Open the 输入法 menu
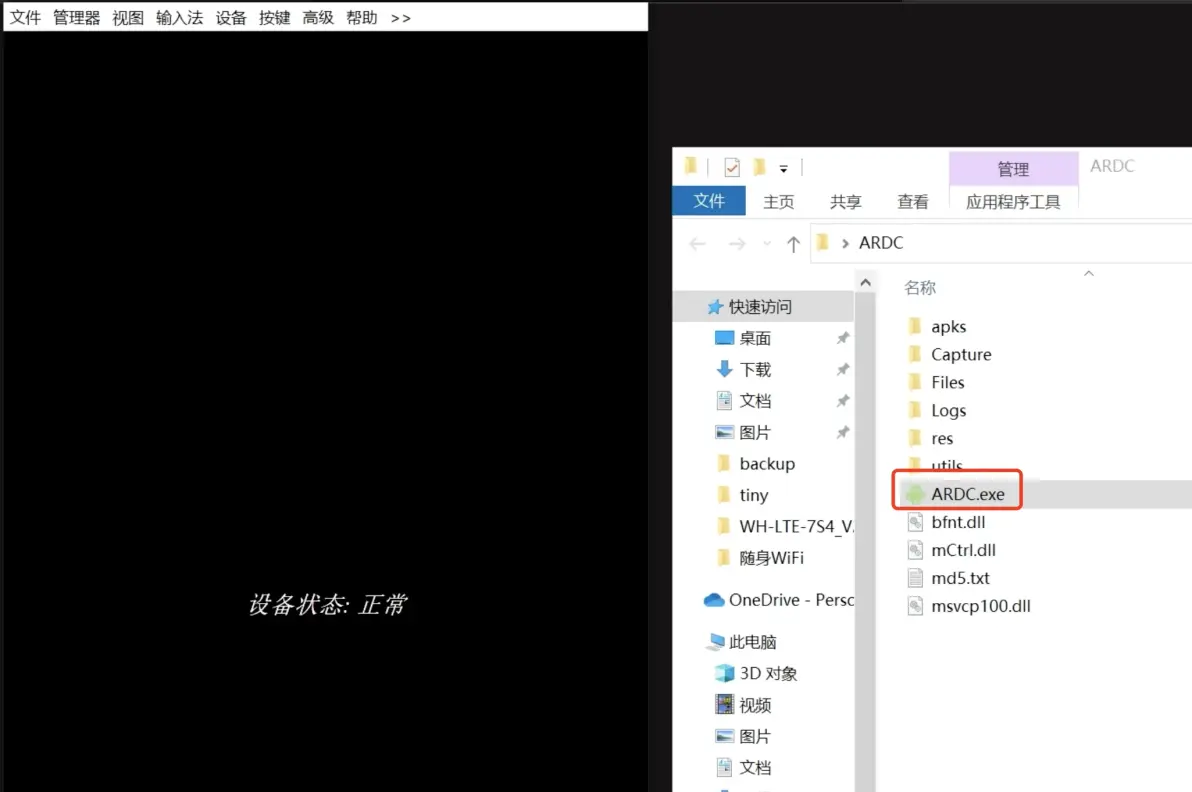Image resolution: width=1192 pixels, height=792 pixels. click(x=180, y=18)
